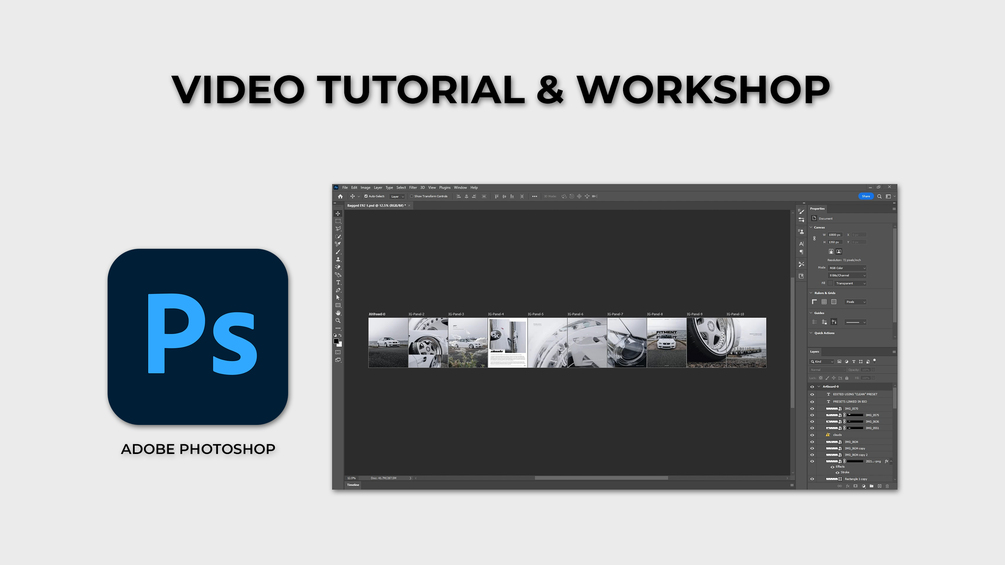
Task: Hide the 'EDITED USING CLEAN PRESET' text layer
Action: click(x=812, y=395)
